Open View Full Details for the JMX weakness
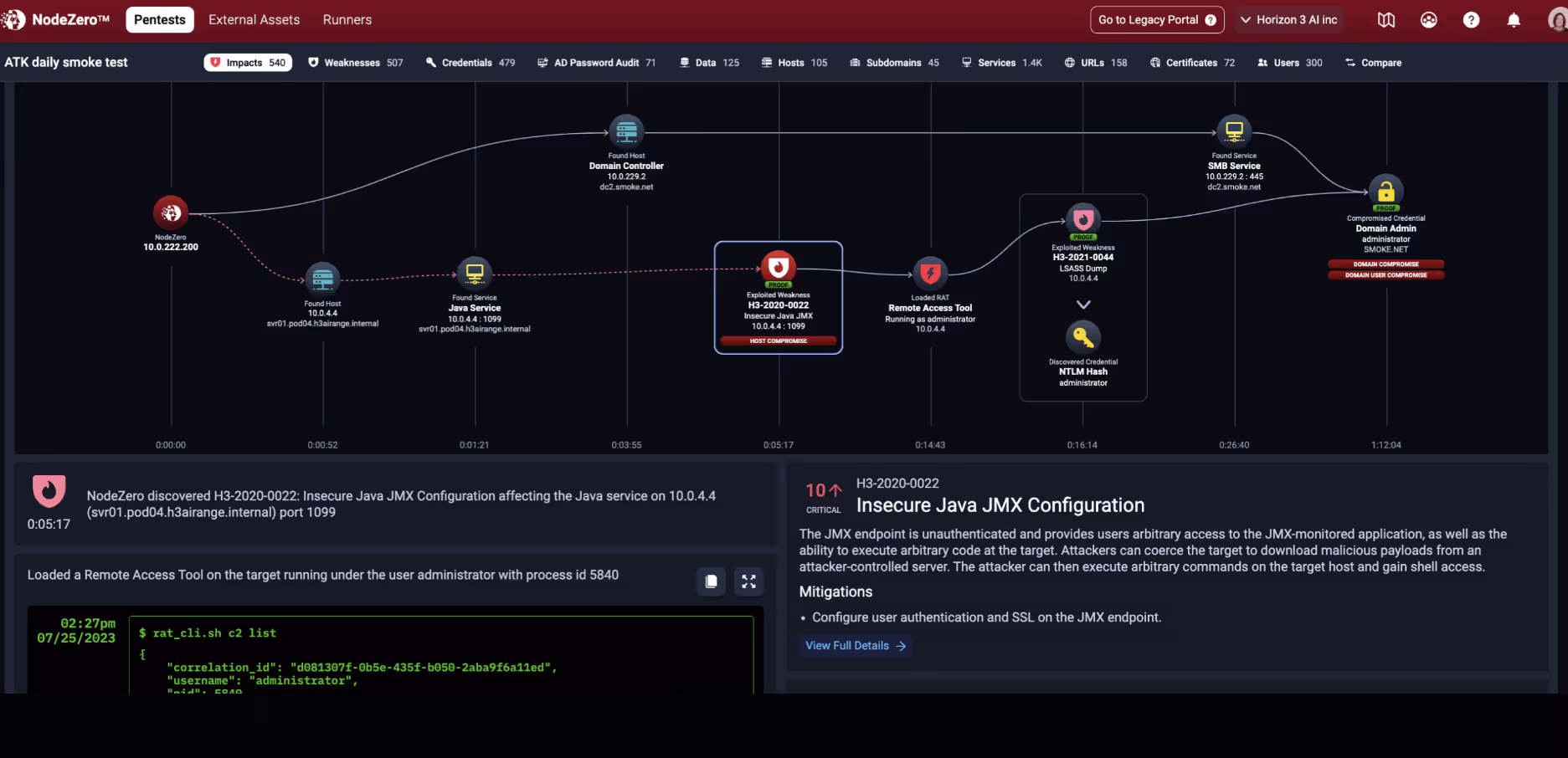 [856, 645]
